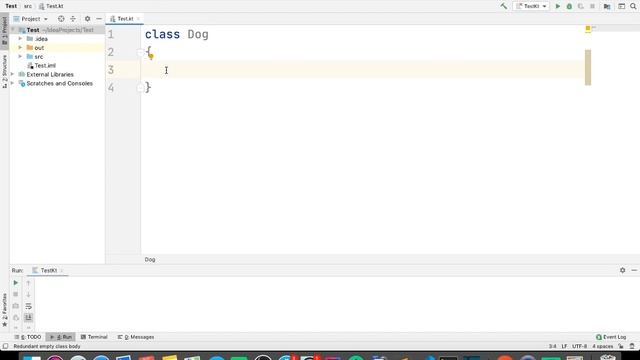This screenshot has width=640, height=360.
Task: Open the Event Log
Action: pyautogui.click(x=611, y=337)
